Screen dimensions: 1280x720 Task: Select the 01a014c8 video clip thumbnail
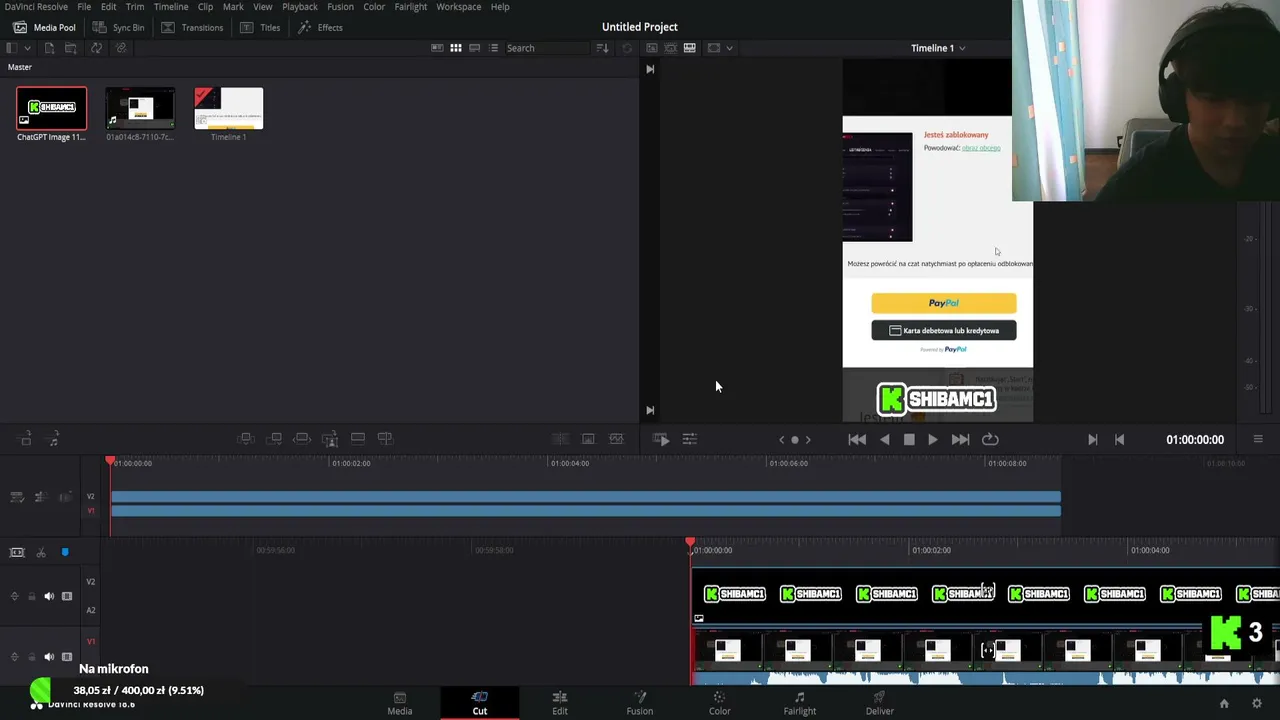[x=140, y=108]
